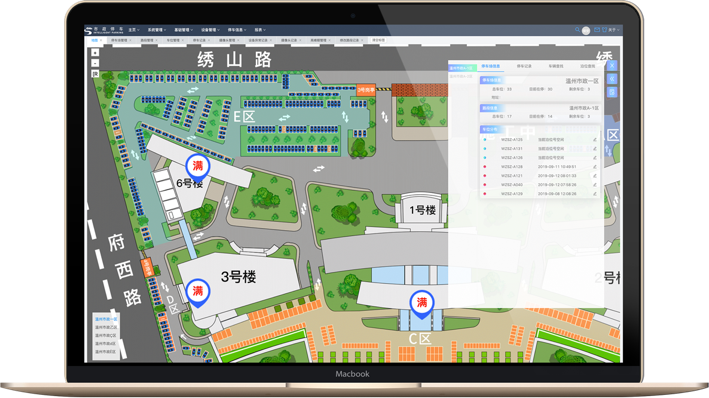Open the mail envelope icon in the header
Viewport: 709px width, 398px height.
(x=597, y=30)
